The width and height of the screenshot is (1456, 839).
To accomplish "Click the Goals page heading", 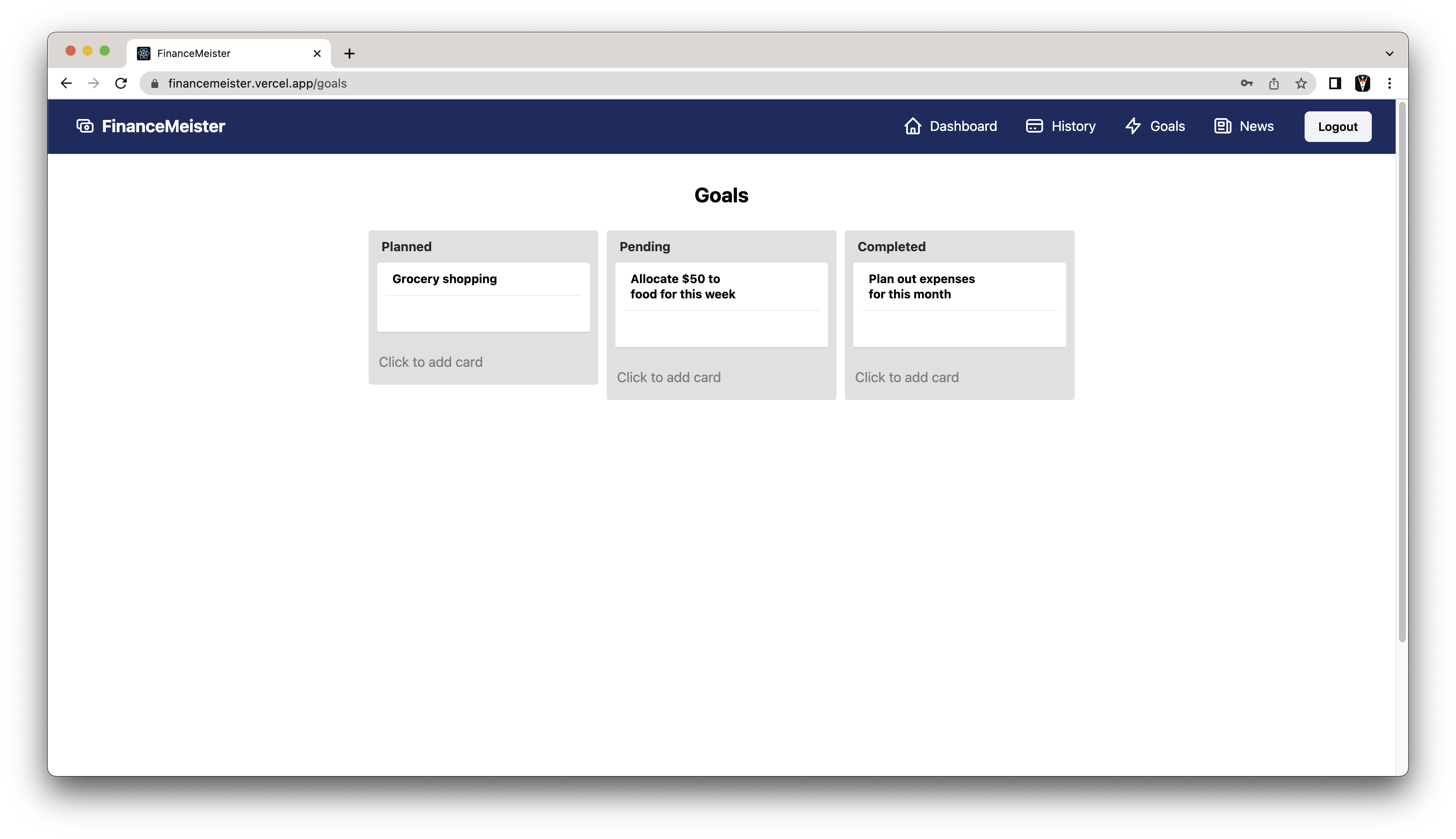I will (x=721, y=196).
